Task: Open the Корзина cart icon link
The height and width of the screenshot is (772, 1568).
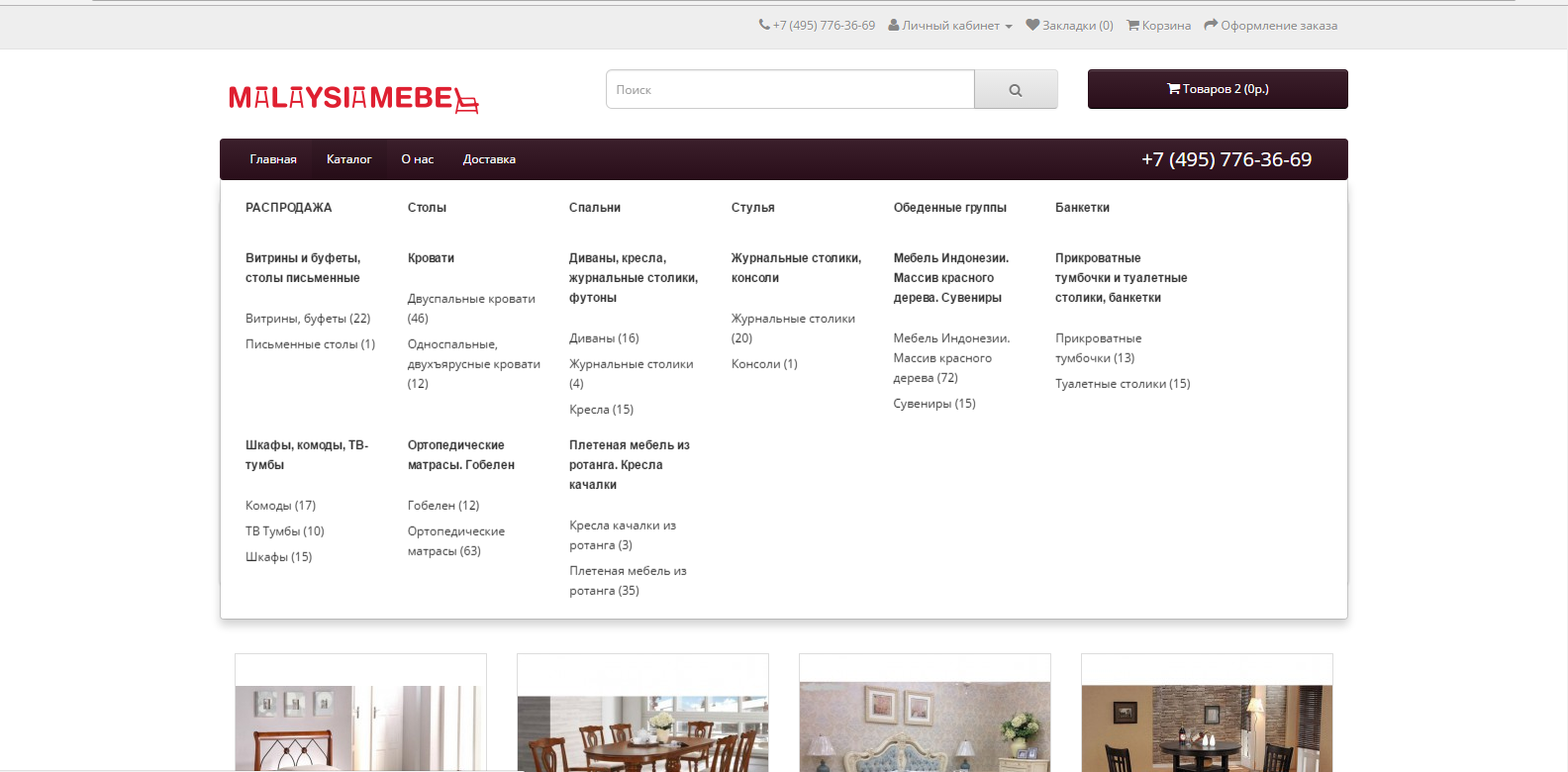Action: click(x=1132, y=25)
